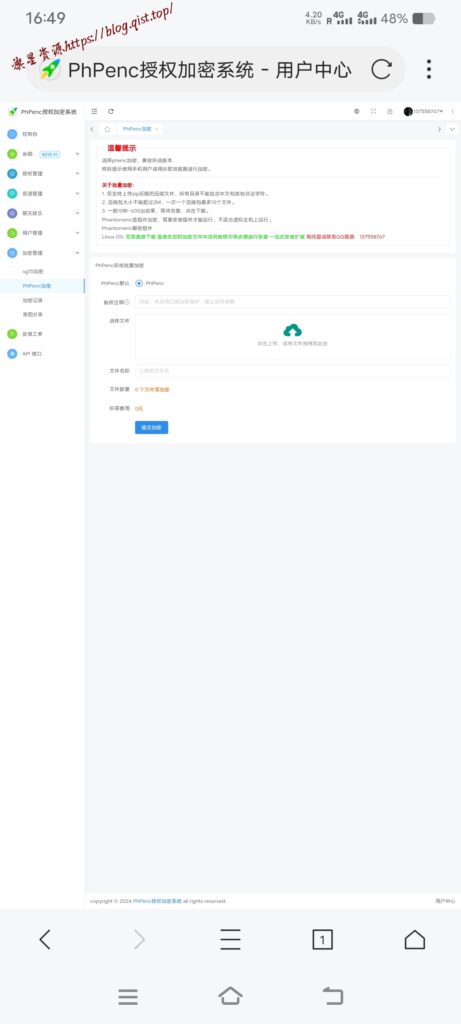Collapse the 加密管理 menu chevron
The width and height of the screenshot is (461, 1024).
pos(77,253)
